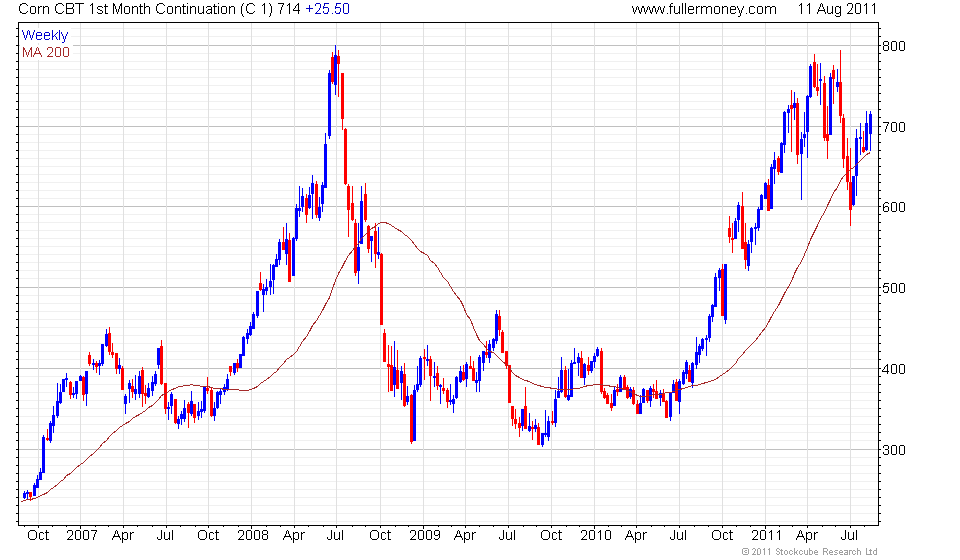Click "© 2011 Stockcube Research Ltd" copyright text
This screenshot has width=960, height=560.
(x=809, y=552)
